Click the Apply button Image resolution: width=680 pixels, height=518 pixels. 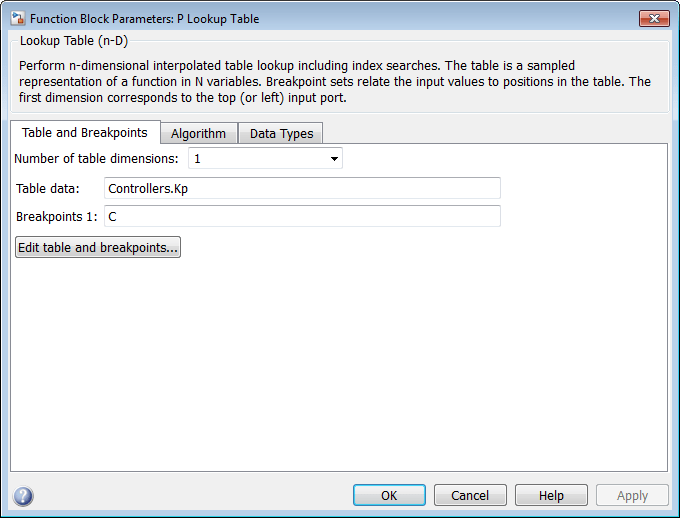tap(632, 496)
